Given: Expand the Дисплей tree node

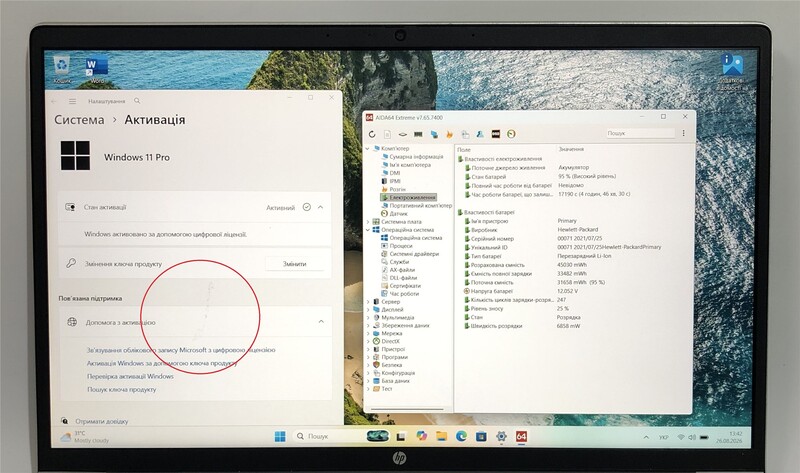Looking at the screenshot, I should (368, 309).
